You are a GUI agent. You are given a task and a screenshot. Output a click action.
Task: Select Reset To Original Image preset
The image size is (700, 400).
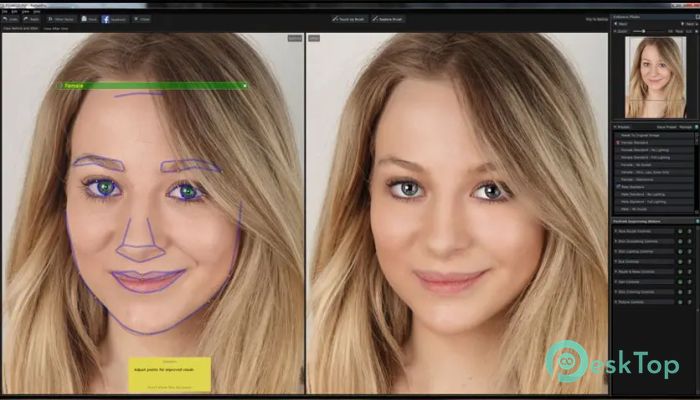point(654,135)
